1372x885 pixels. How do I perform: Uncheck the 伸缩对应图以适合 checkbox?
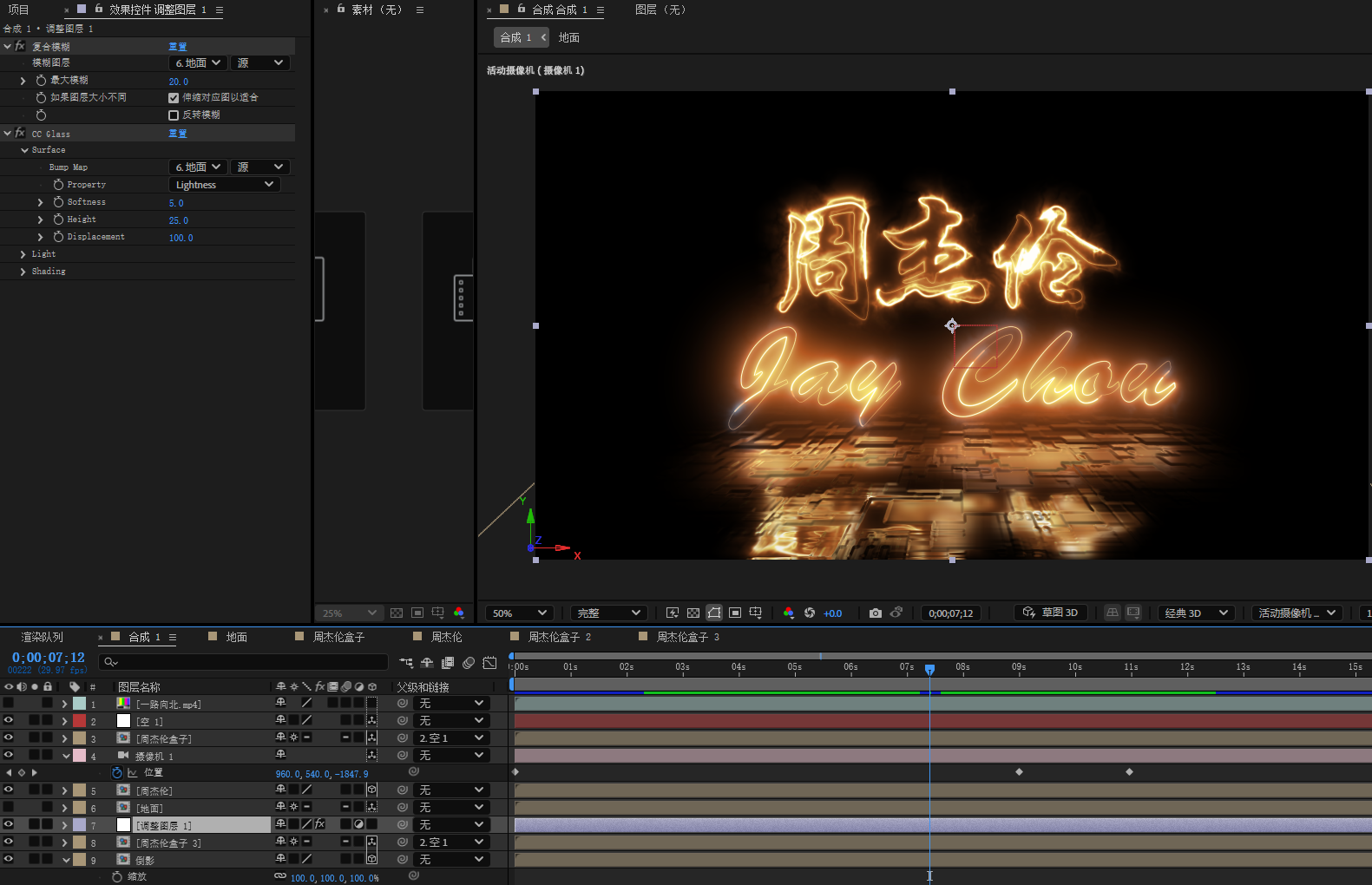pyautogui.click(x=174, y=98)
